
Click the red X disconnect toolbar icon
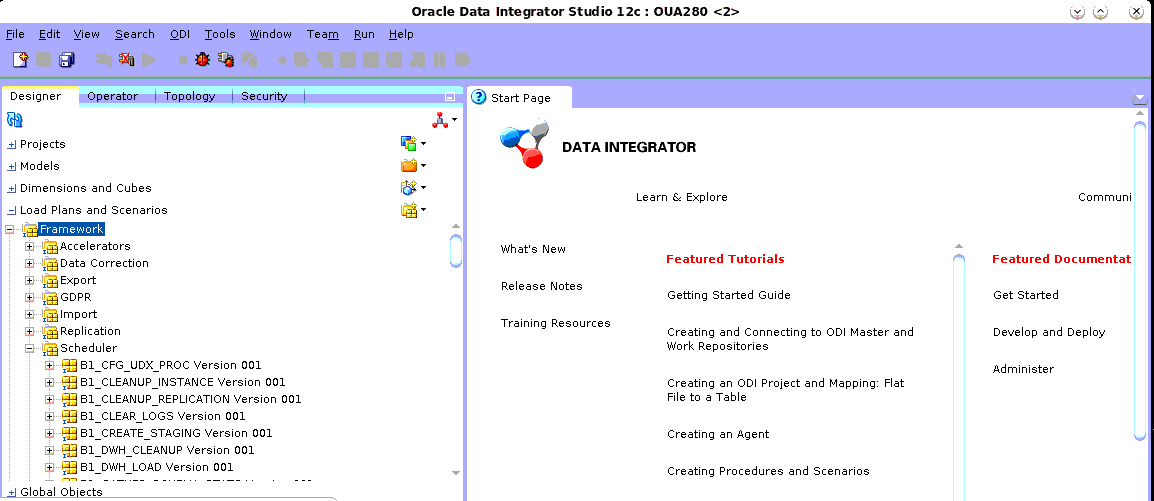(127, 60)
